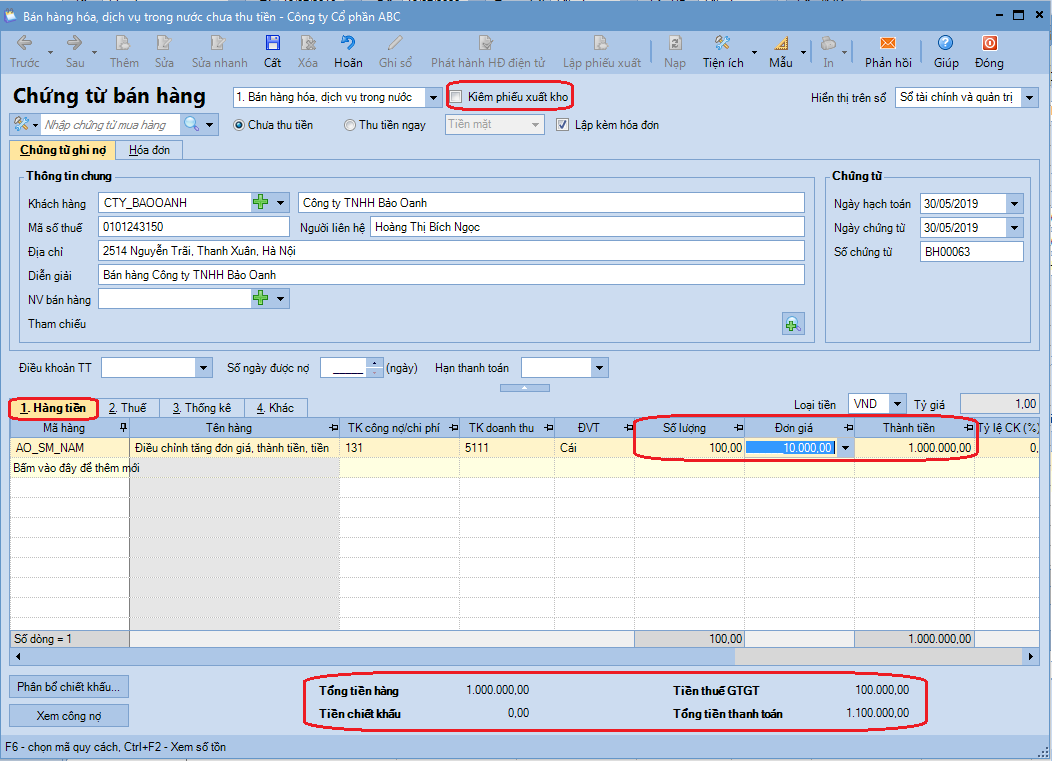Screen dimensions: 1052x761
Task: Click the Tham chiếu add reference icon
Action: [x=793, y=325]
